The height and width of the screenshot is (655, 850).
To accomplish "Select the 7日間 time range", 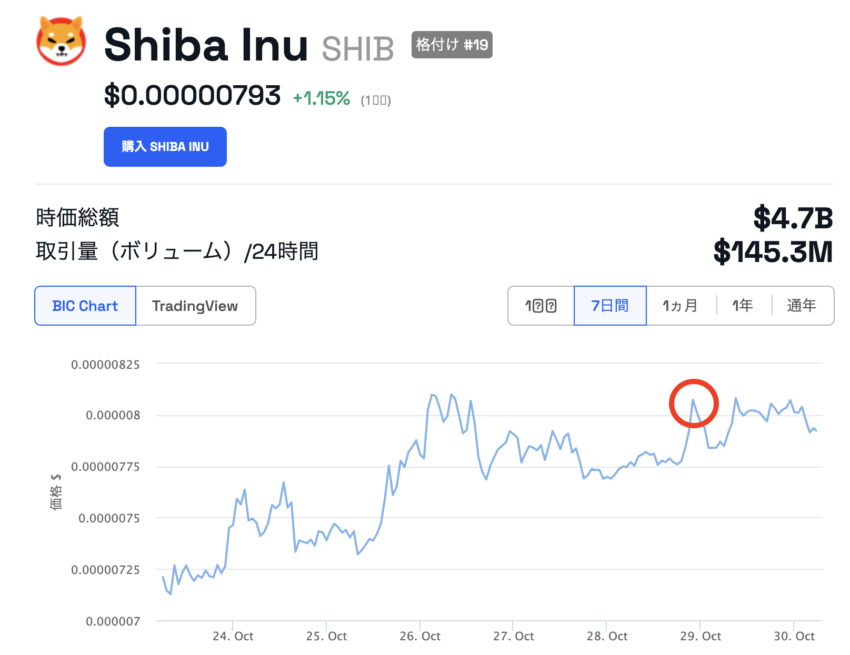I will tap(610, 306).
